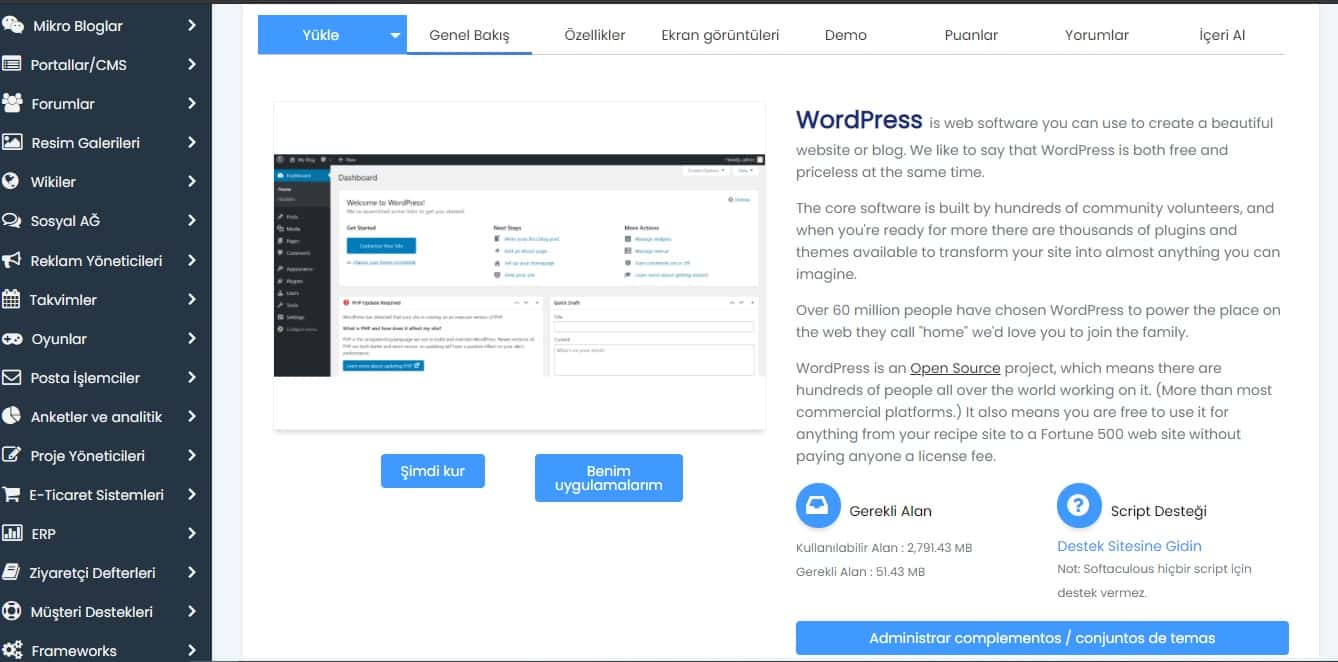Open the Yükle dropdown arrow

click(395, 36)
